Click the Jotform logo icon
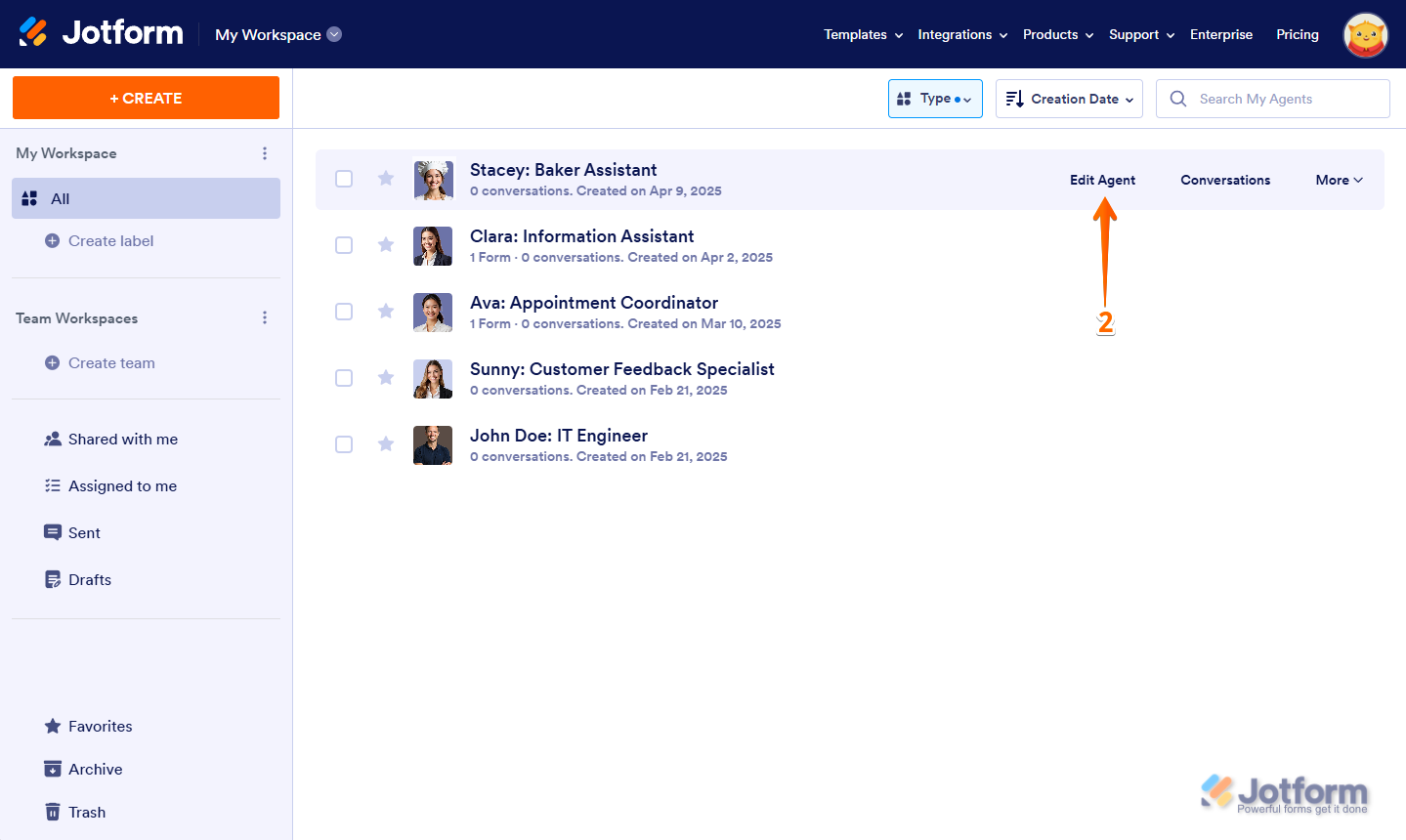 pyautogui.click(x=33, y=33)
